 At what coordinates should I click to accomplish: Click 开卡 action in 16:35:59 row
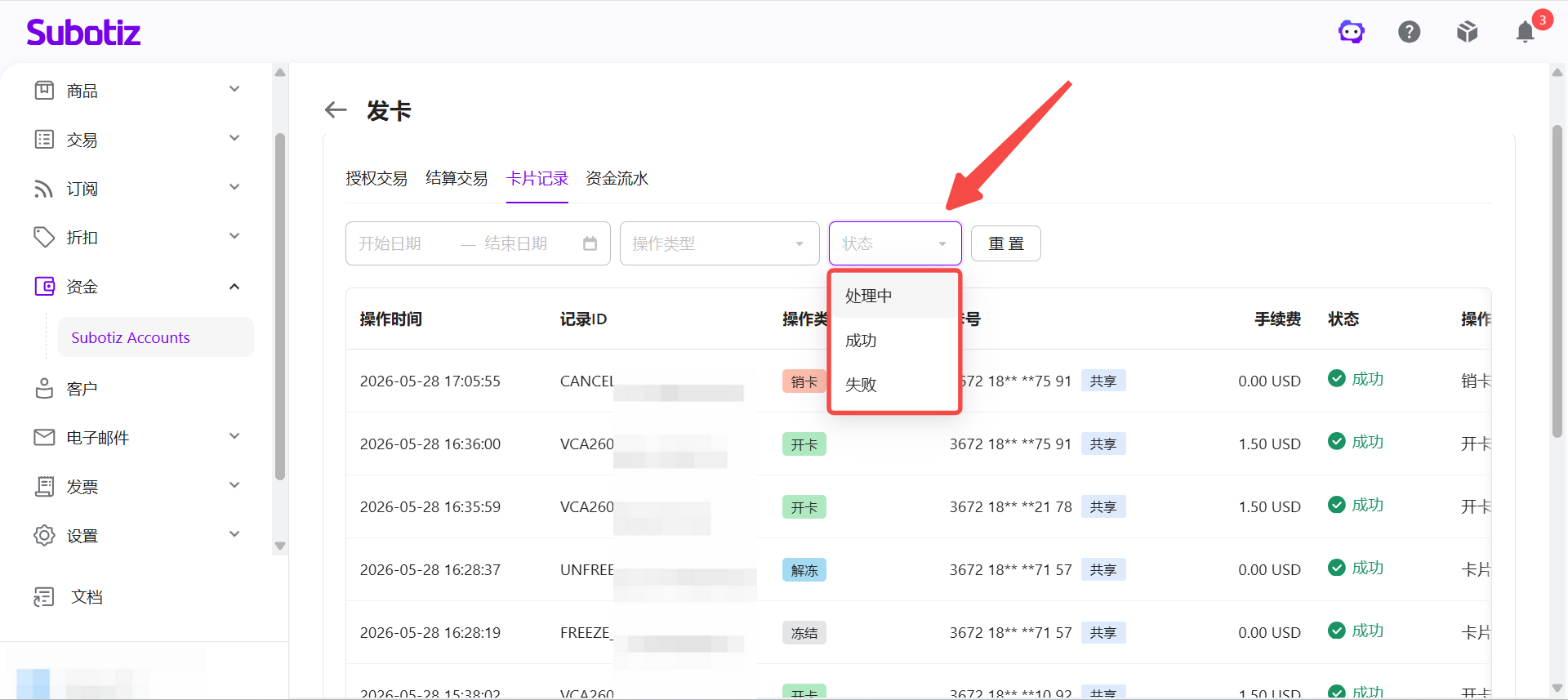tap(1475, 506)
